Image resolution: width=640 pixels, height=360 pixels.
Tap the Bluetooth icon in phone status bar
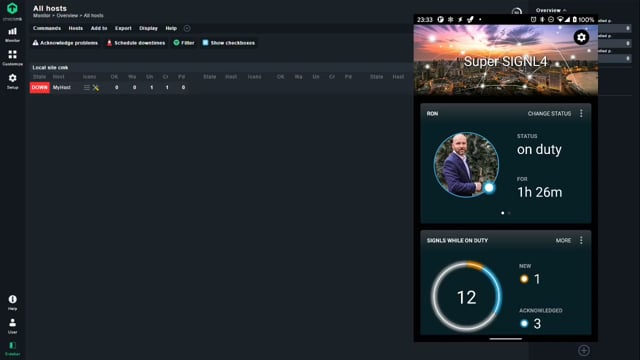[x=542, y=19]
